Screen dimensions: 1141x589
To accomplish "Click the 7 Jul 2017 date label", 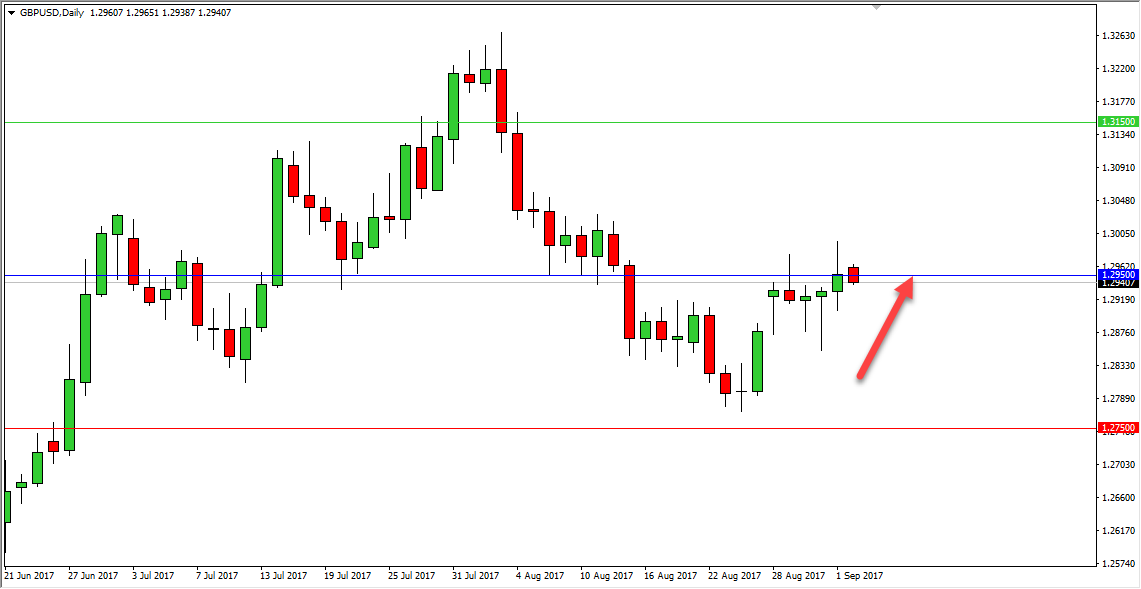I will click(x=218, y=576).
